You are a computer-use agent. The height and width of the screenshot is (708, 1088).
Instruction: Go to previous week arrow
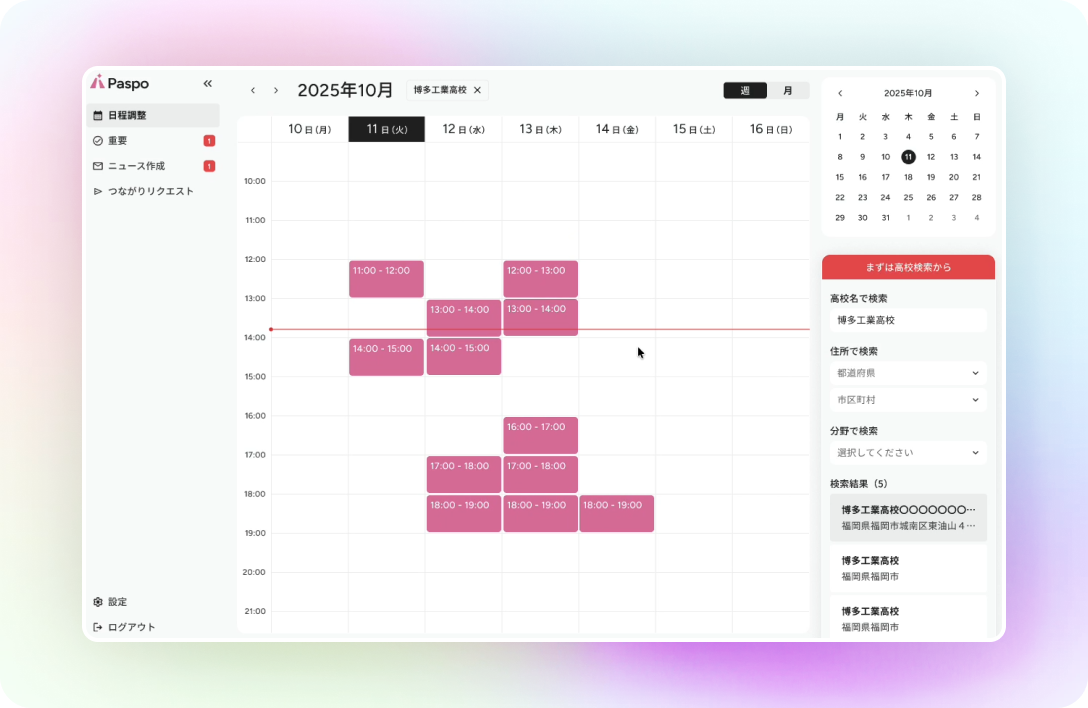[x=253, y=90]
